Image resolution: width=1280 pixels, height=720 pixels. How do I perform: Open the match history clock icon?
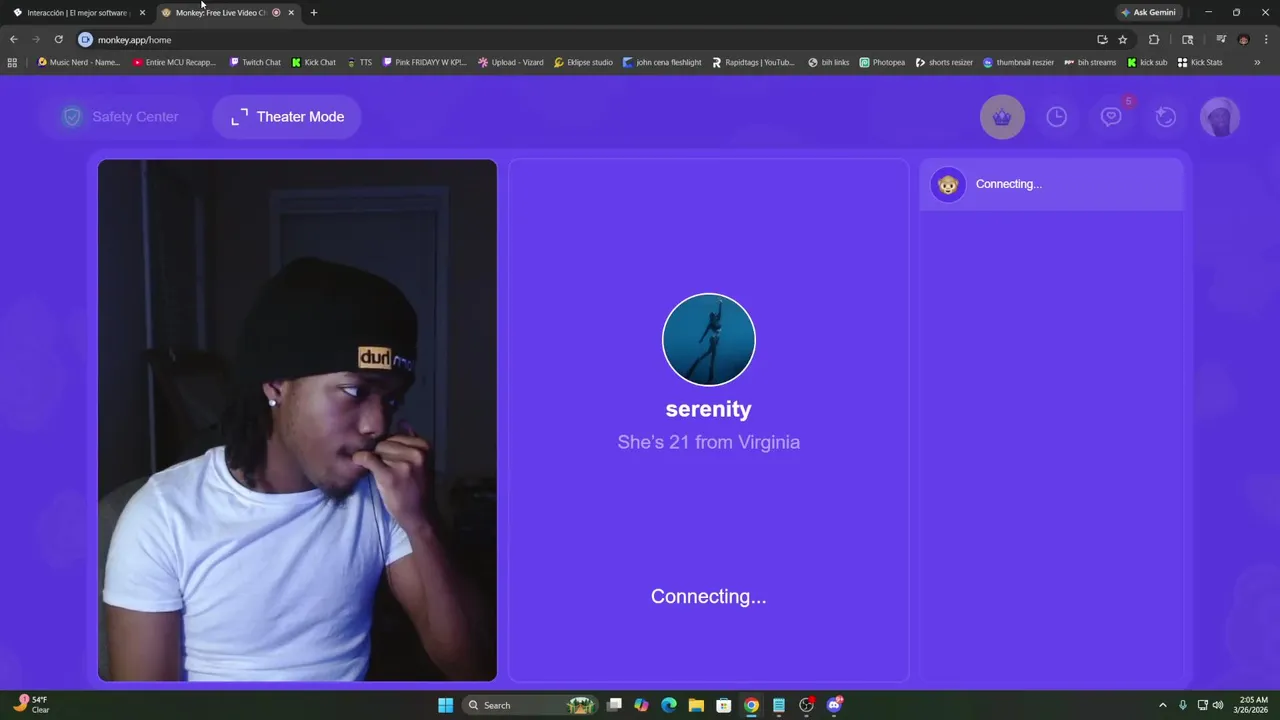[1056, 117]
